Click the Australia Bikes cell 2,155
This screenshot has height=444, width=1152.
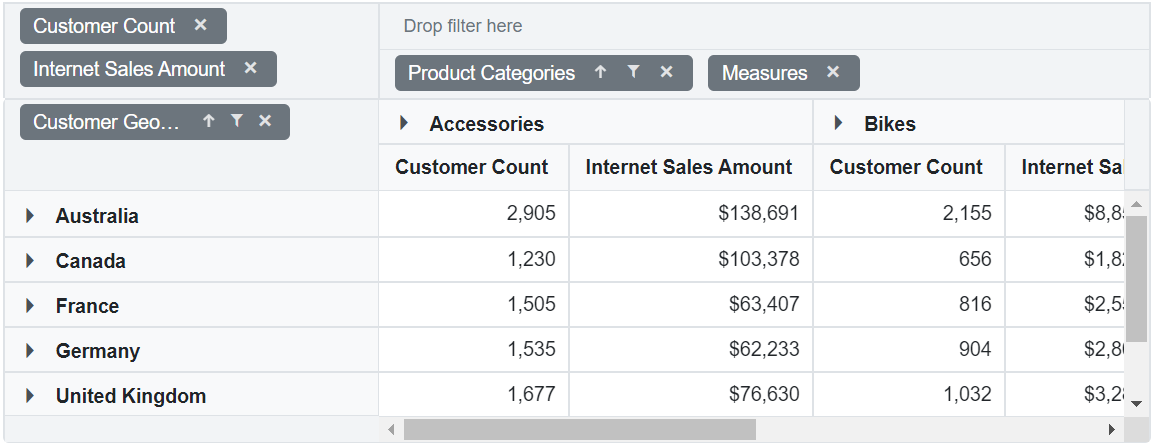909,213
